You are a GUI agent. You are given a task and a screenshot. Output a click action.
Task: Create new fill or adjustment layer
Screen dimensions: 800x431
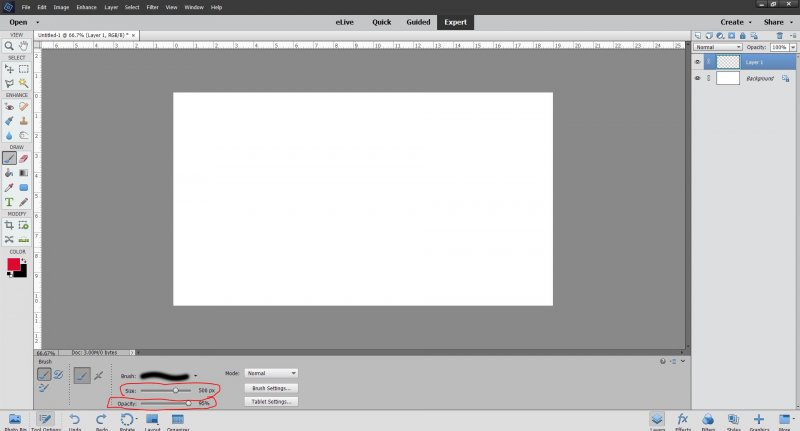[x=720, y=36]
